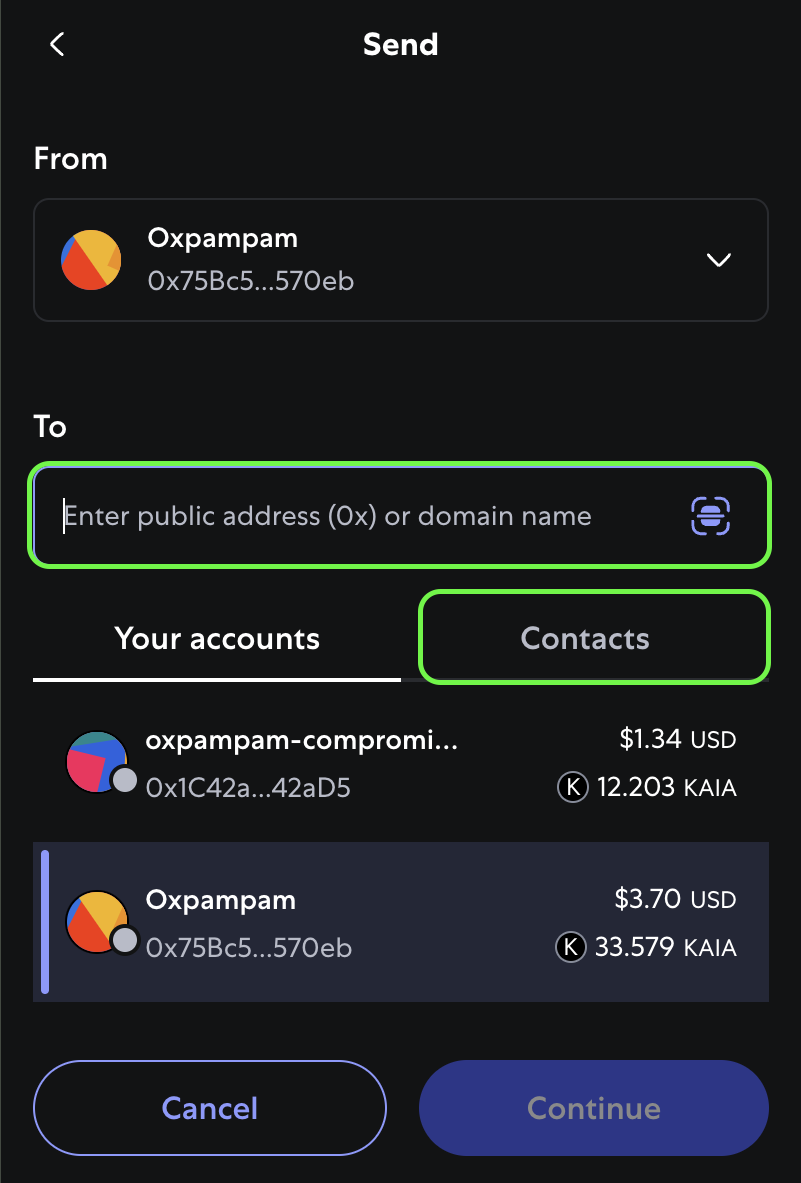Click the Continue button
The width and height of the screenshot is (801, 1183).
click(x=594, y=1108)
